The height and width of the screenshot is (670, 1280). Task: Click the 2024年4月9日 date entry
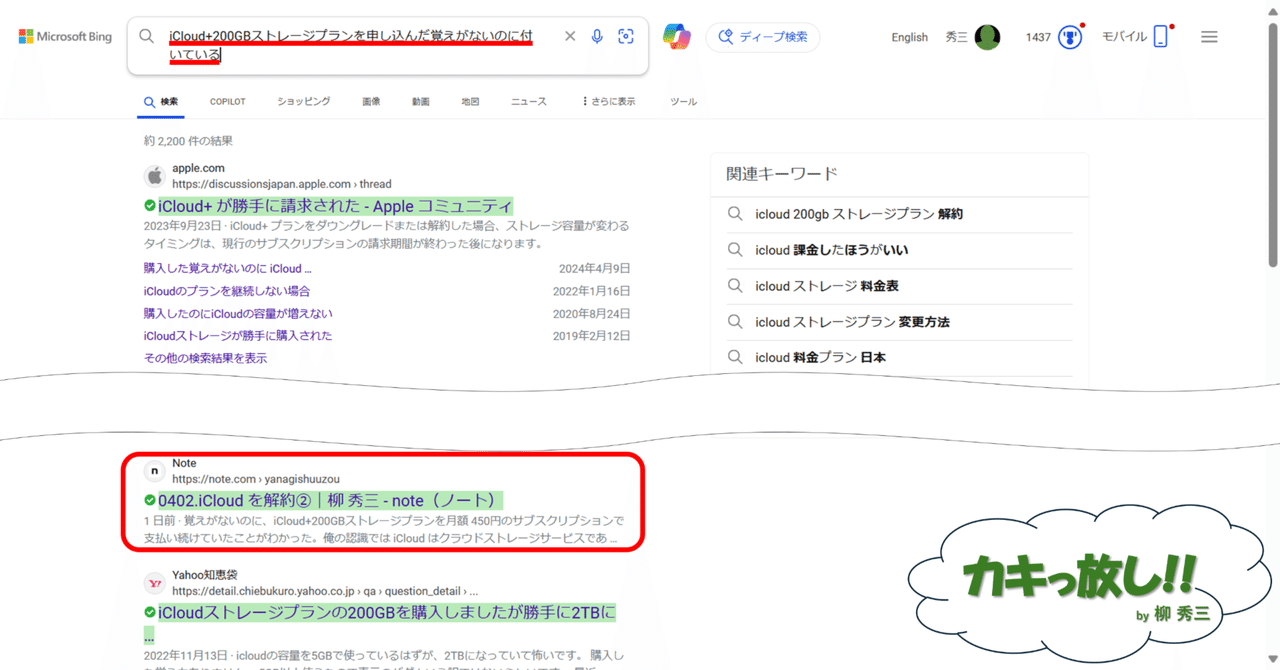tap(595, 268)
